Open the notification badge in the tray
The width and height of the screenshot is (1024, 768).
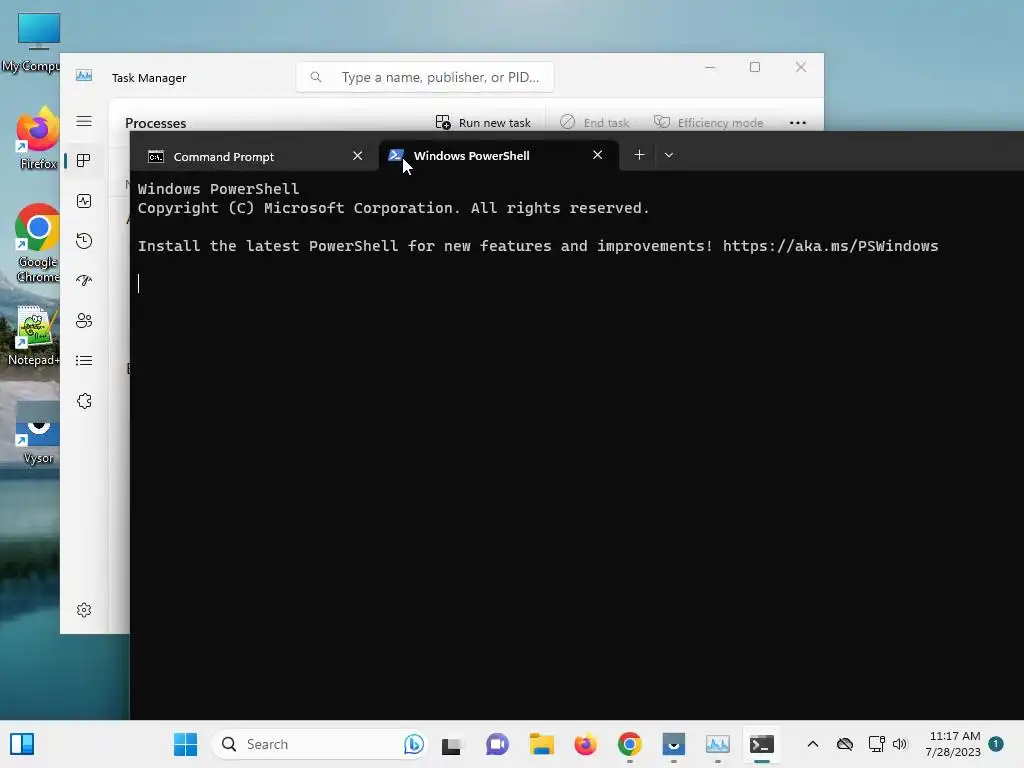996,744
